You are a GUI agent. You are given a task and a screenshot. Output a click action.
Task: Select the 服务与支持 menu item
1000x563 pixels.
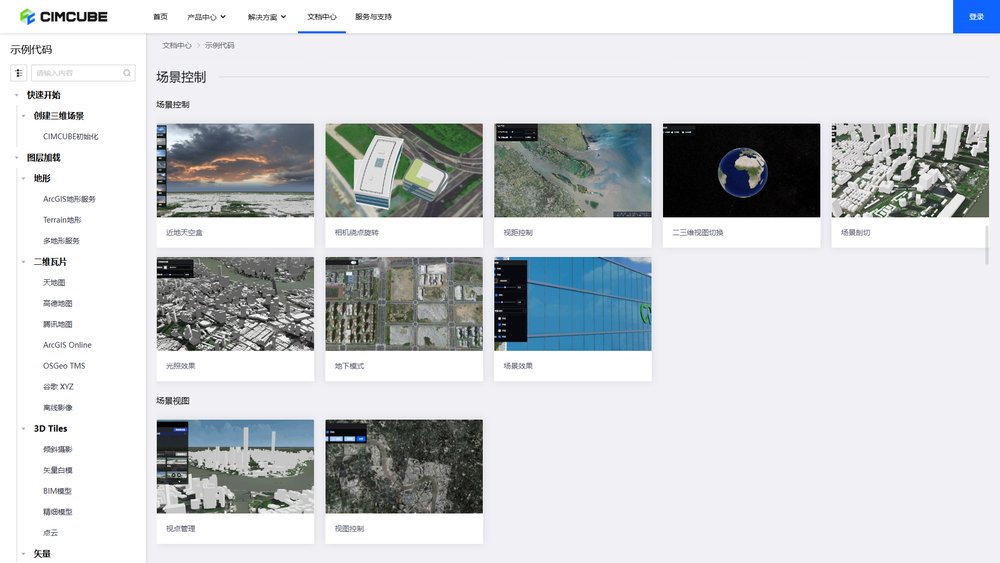point(373,17)
